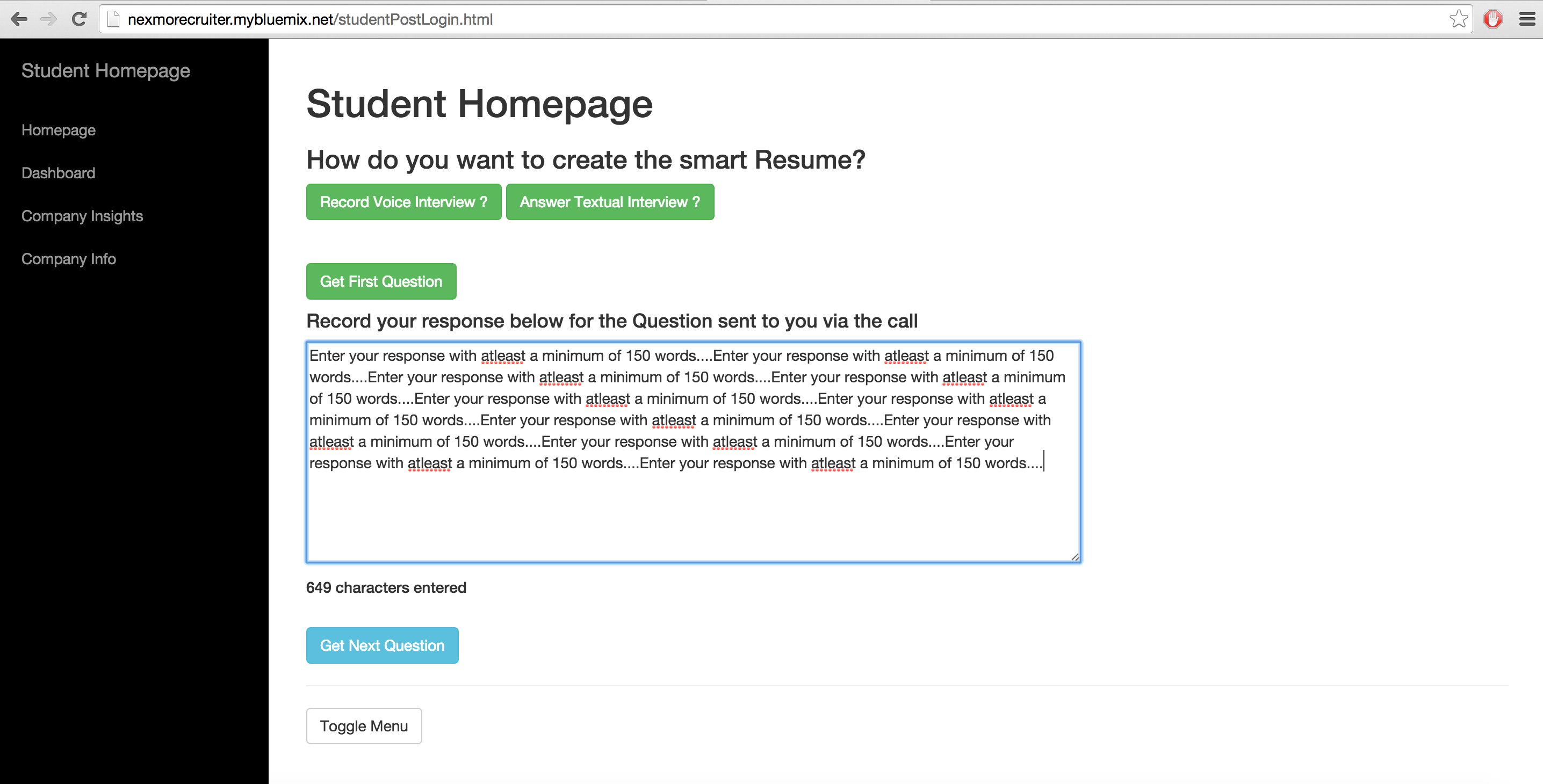Bookmark the page with the star icon
The height and width of the screenshot is (784, 1543).
tap(1459, 19)
